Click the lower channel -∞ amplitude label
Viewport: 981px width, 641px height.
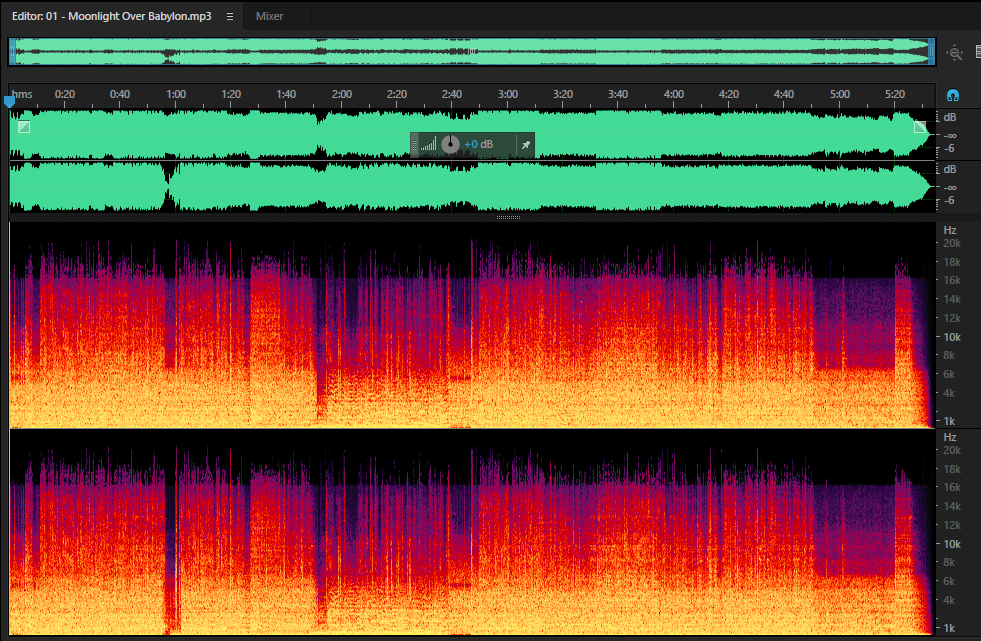click(x=950, y=187)
